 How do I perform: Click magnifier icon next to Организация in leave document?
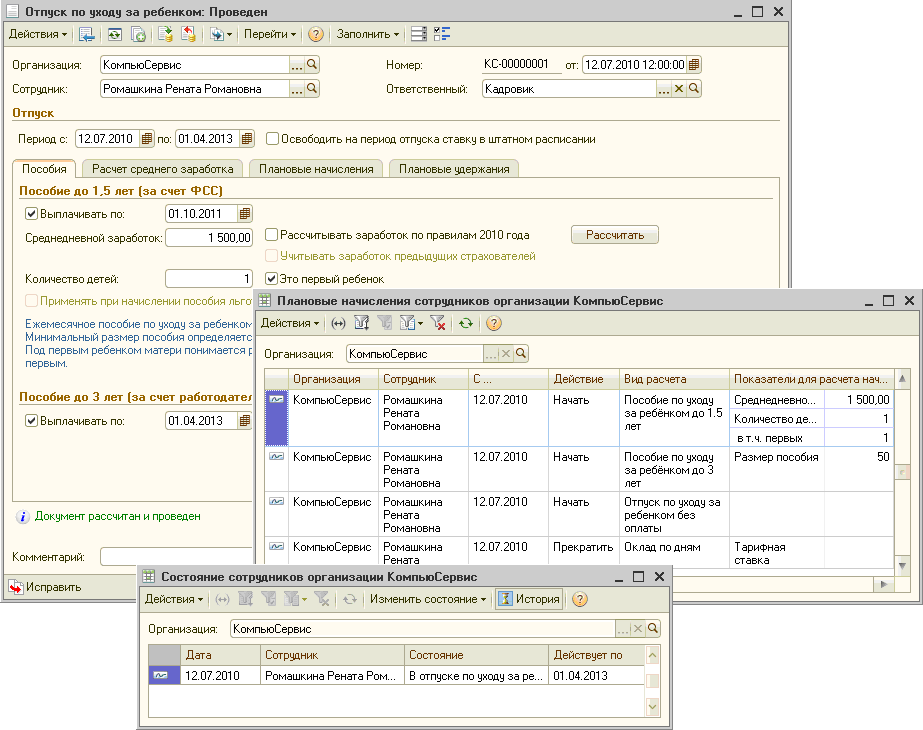312,64
